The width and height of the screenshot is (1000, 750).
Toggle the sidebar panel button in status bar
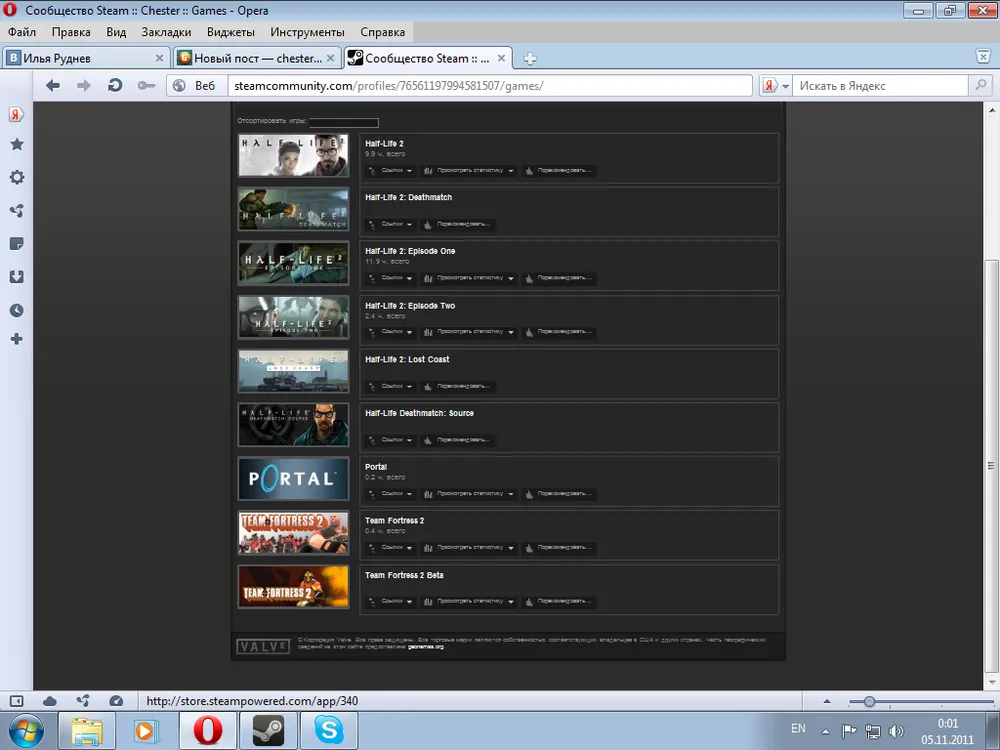(17, 702)
